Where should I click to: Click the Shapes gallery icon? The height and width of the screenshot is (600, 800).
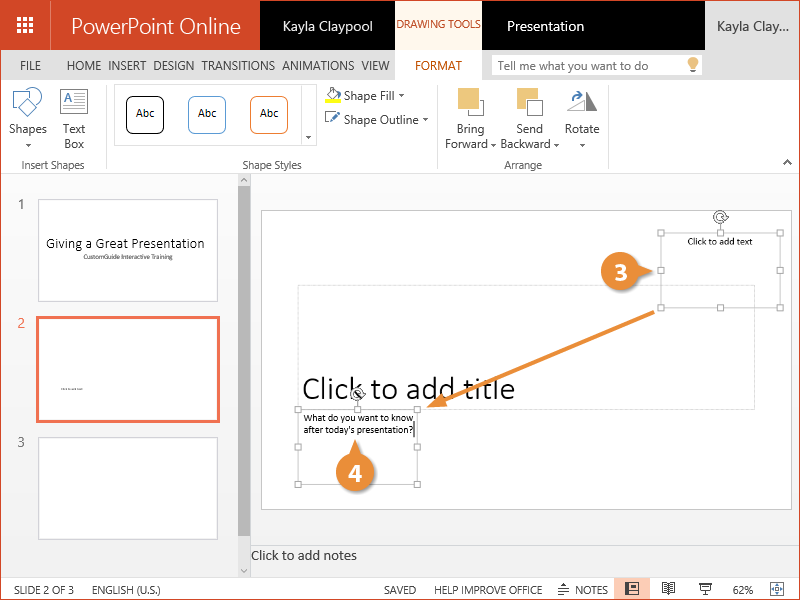click(x=27, y=102)
